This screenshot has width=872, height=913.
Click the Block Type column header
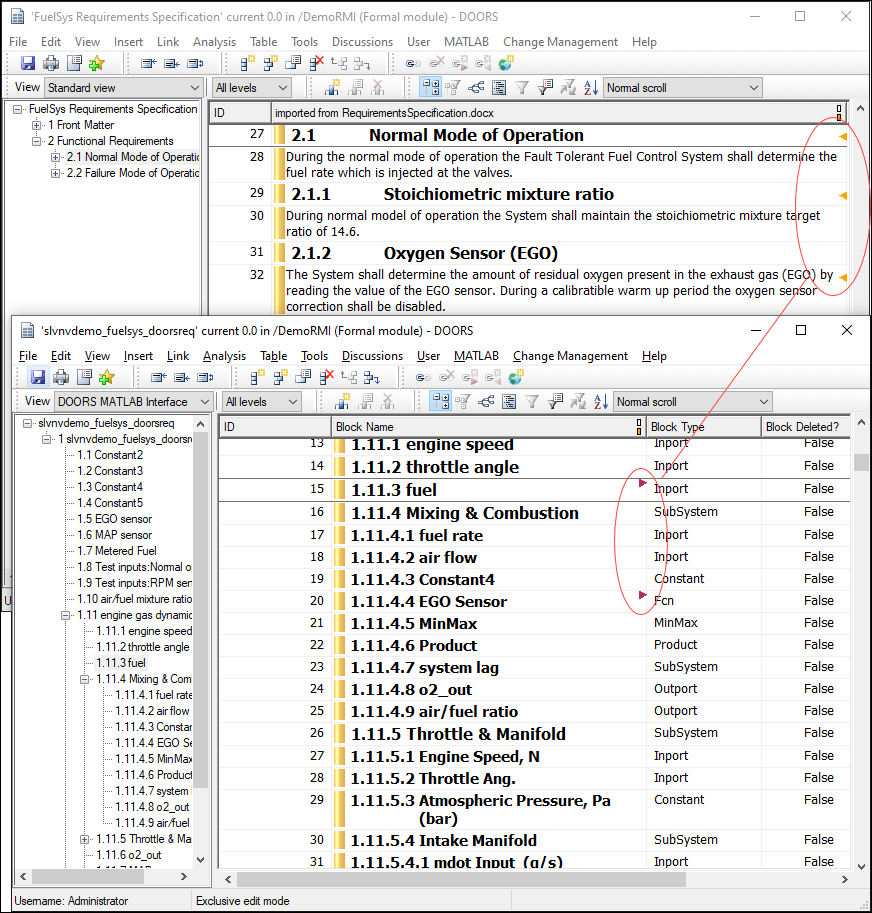click(x=704, y=427)
